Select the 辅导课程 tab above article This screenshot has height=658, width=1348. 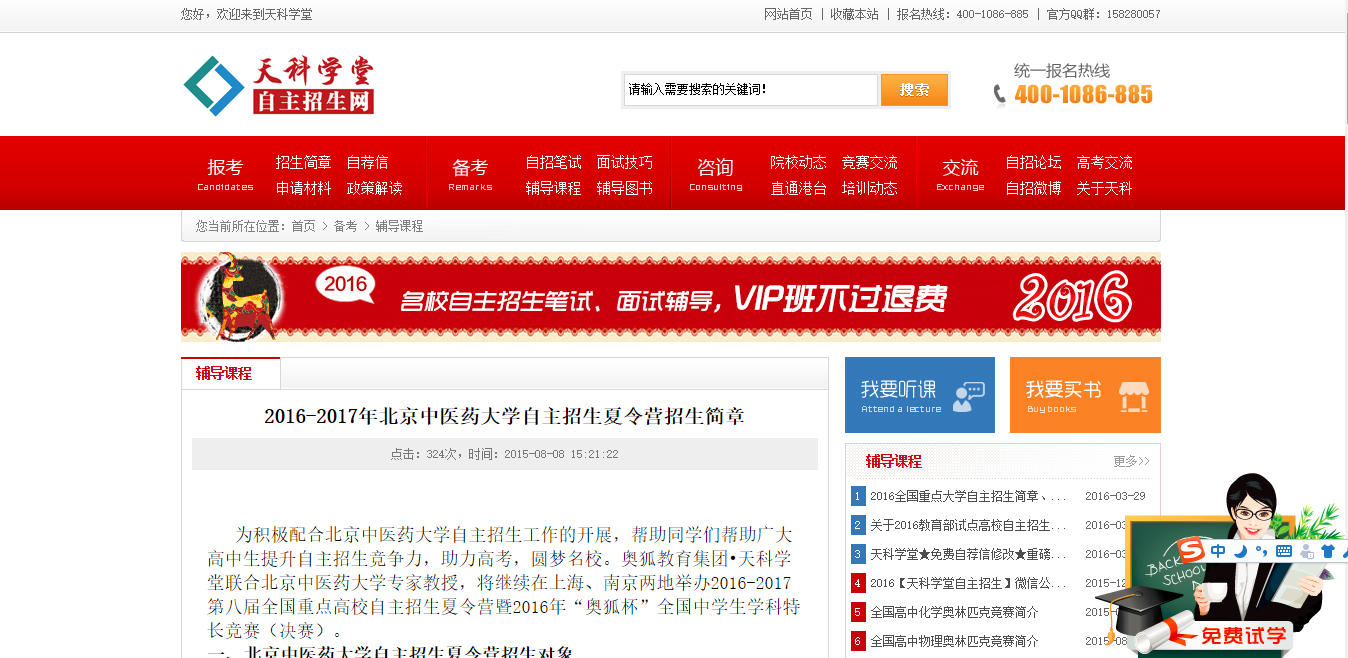[224, 373]
